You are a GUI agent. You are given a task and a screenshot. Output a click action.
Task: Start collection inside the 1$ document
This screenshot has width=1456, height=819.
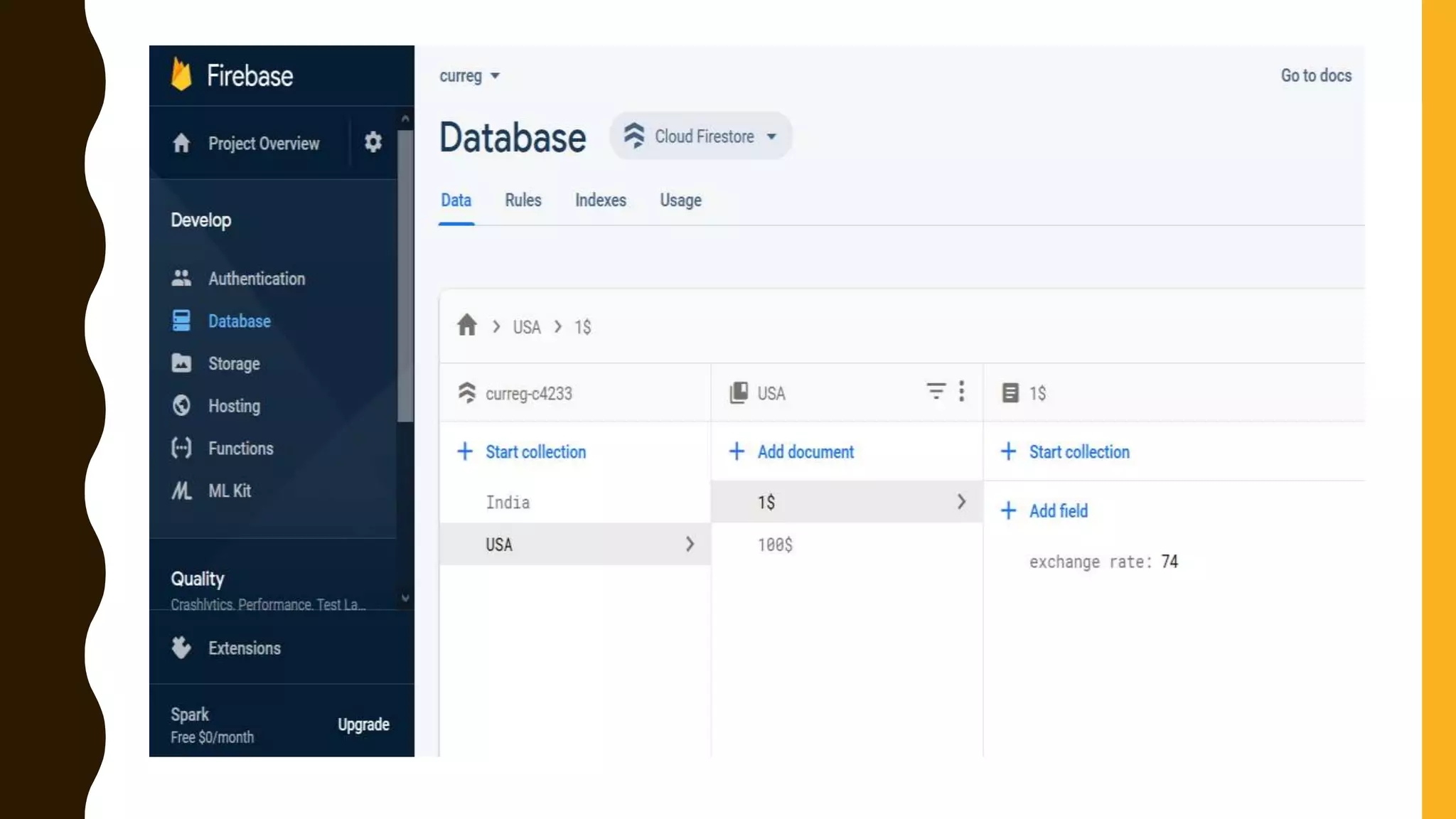point(1064,451)
